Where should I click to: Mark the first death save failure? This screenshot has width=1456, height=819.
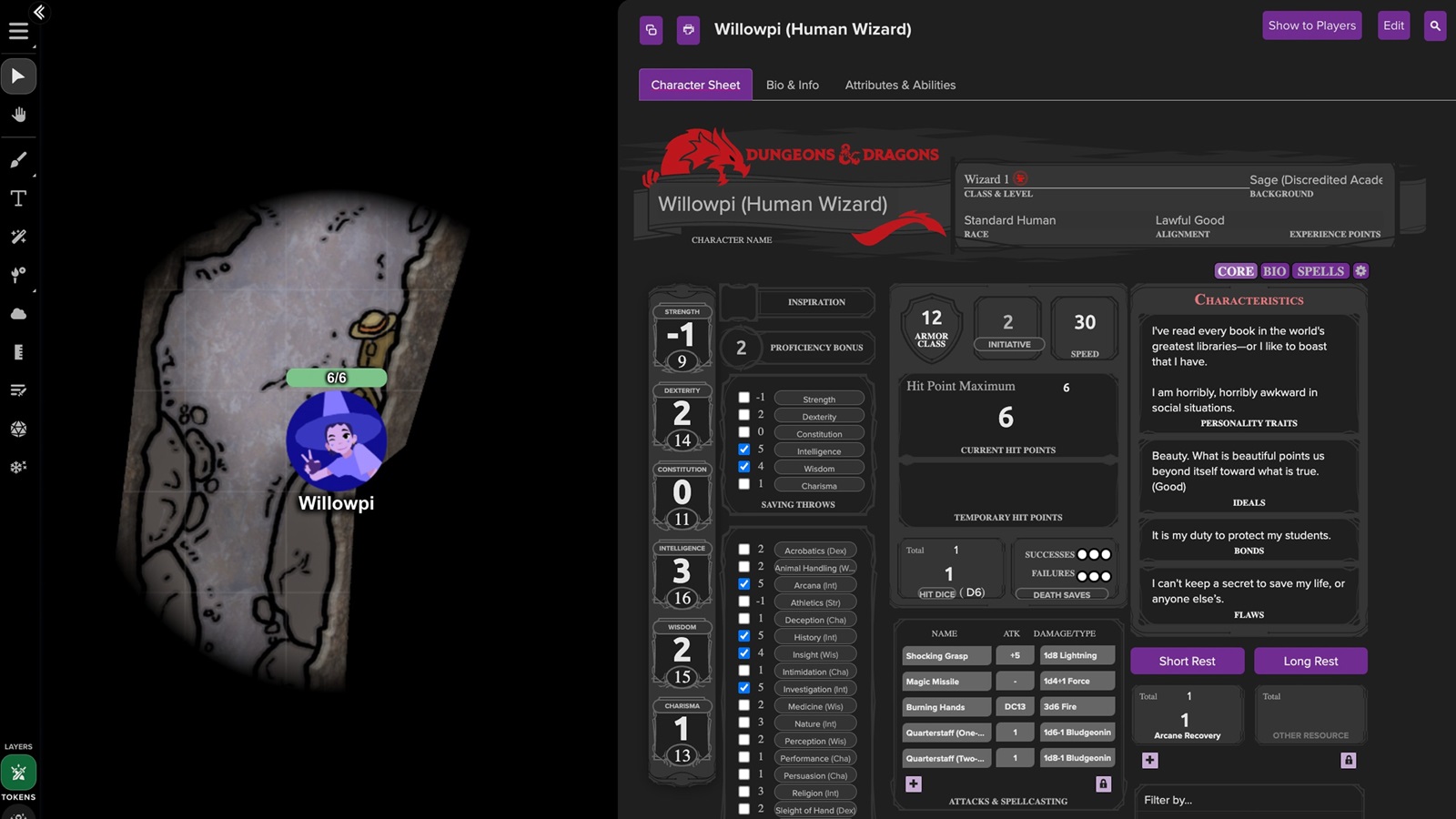(1082, 576)
